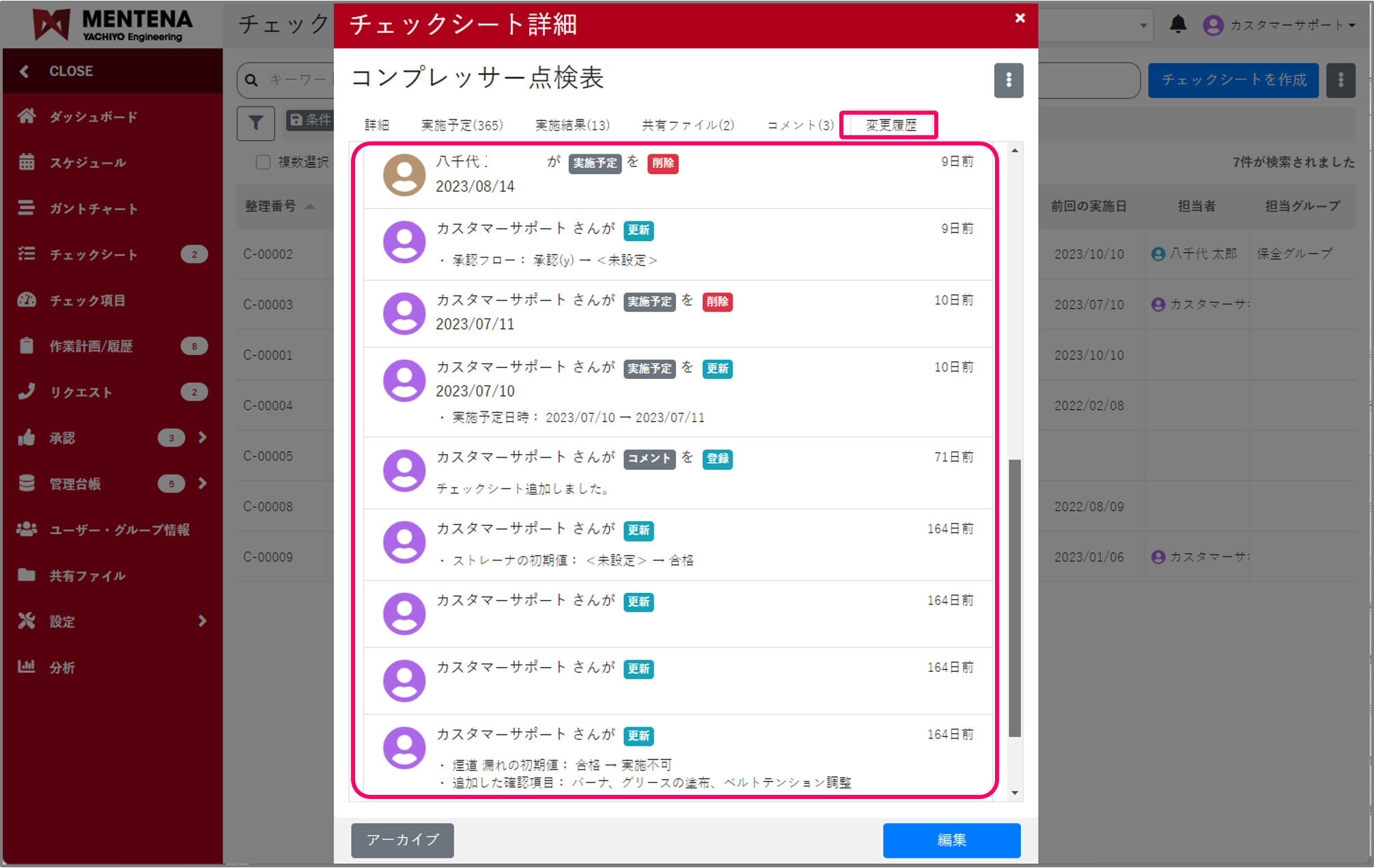This screenshot has width=1374, height=868.
Task: Select the スケジュール icon in the sidebar
Action: point(27,163)
